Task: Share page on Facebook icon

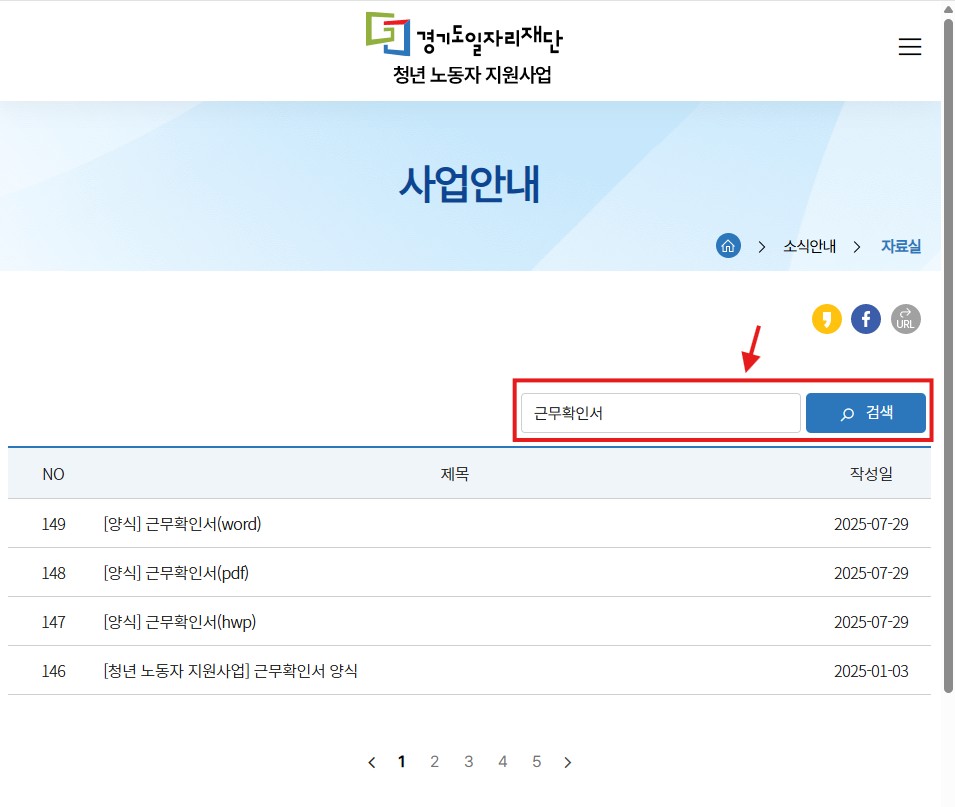Action: (x=865, y=319)
